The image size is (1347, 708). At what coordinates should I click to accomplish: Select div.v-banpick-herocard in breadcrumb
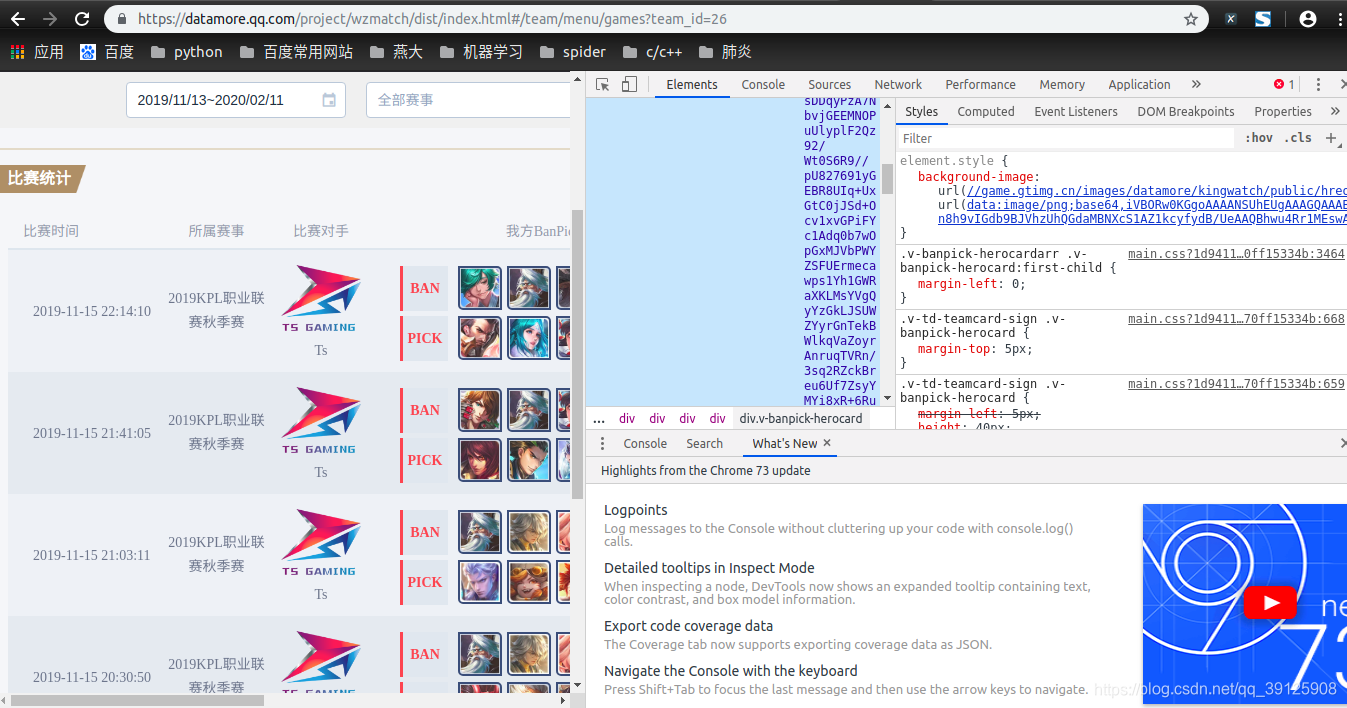point(801,419)
